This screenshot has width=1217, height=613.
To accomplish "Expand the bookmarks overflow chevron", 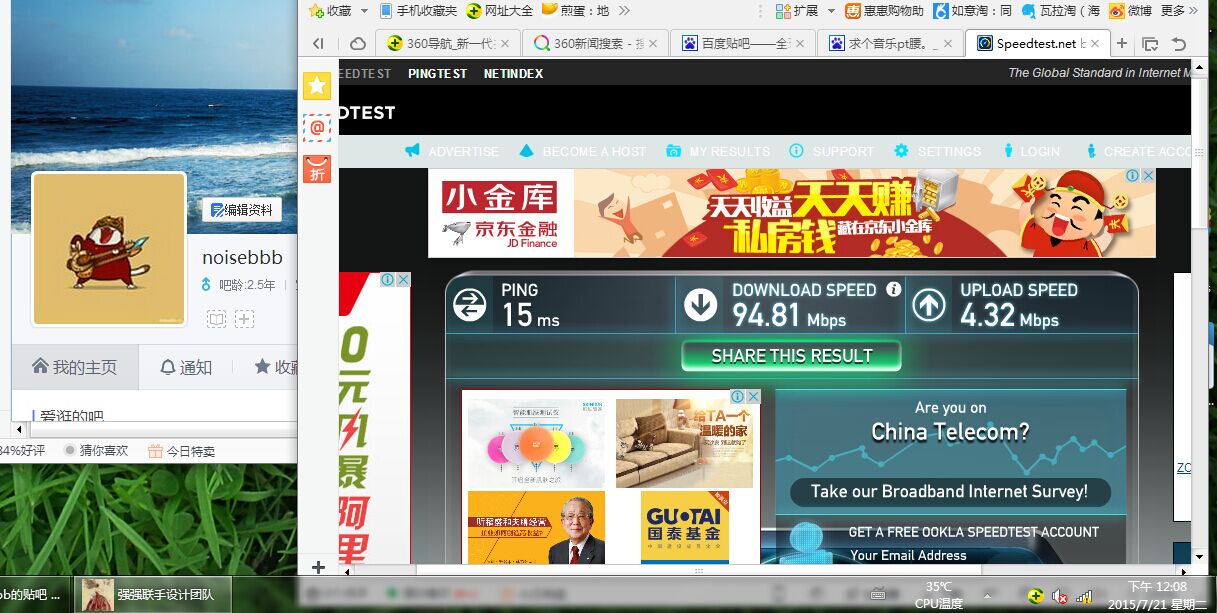I will [624, 11].
